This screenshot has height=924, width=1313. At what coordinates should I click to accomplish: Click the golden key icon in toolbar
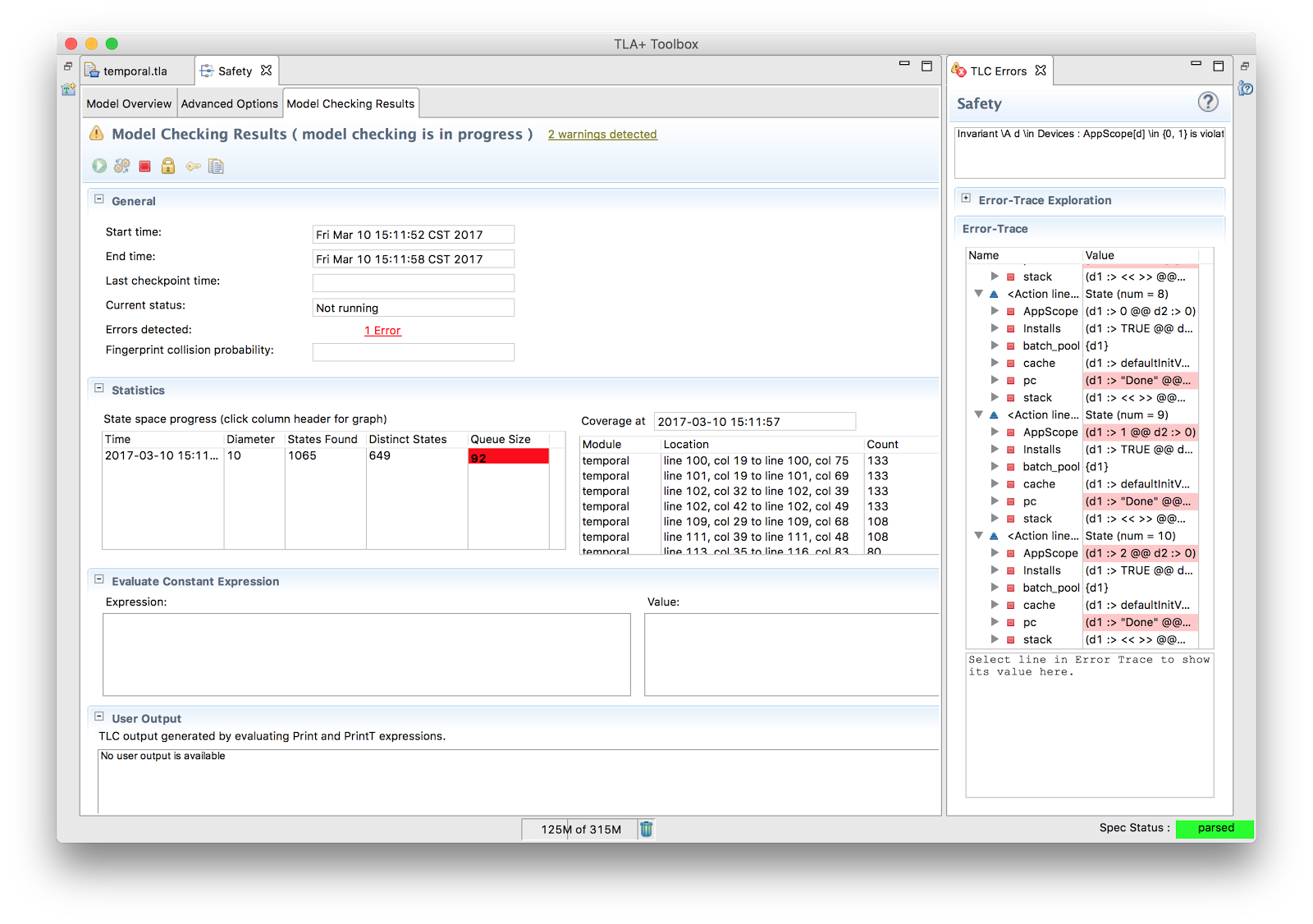click(x=193, y=167)
